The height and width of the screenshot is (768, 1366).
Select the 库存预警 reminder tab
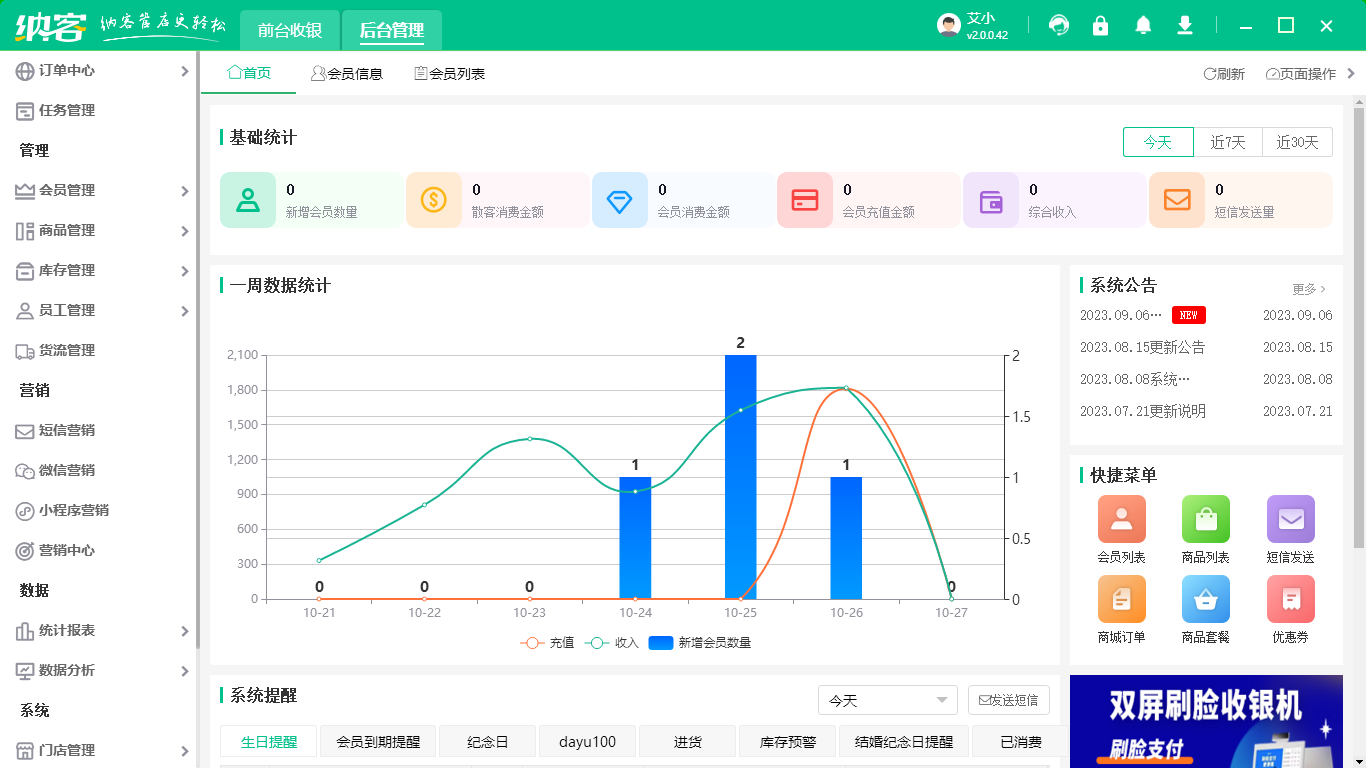tap(788, 742)
